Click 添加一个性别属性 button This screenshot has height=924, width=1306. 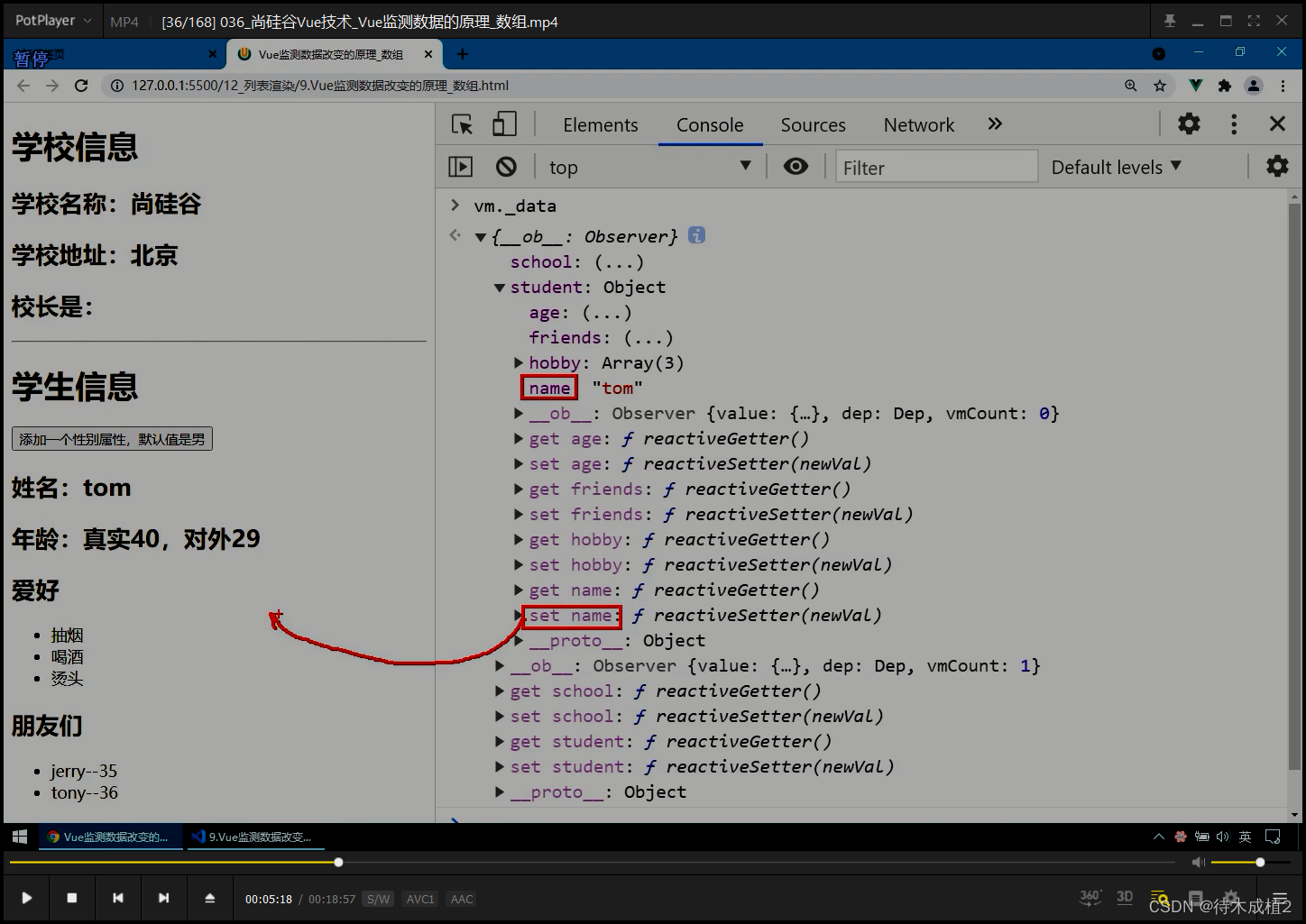click(112, 439)
